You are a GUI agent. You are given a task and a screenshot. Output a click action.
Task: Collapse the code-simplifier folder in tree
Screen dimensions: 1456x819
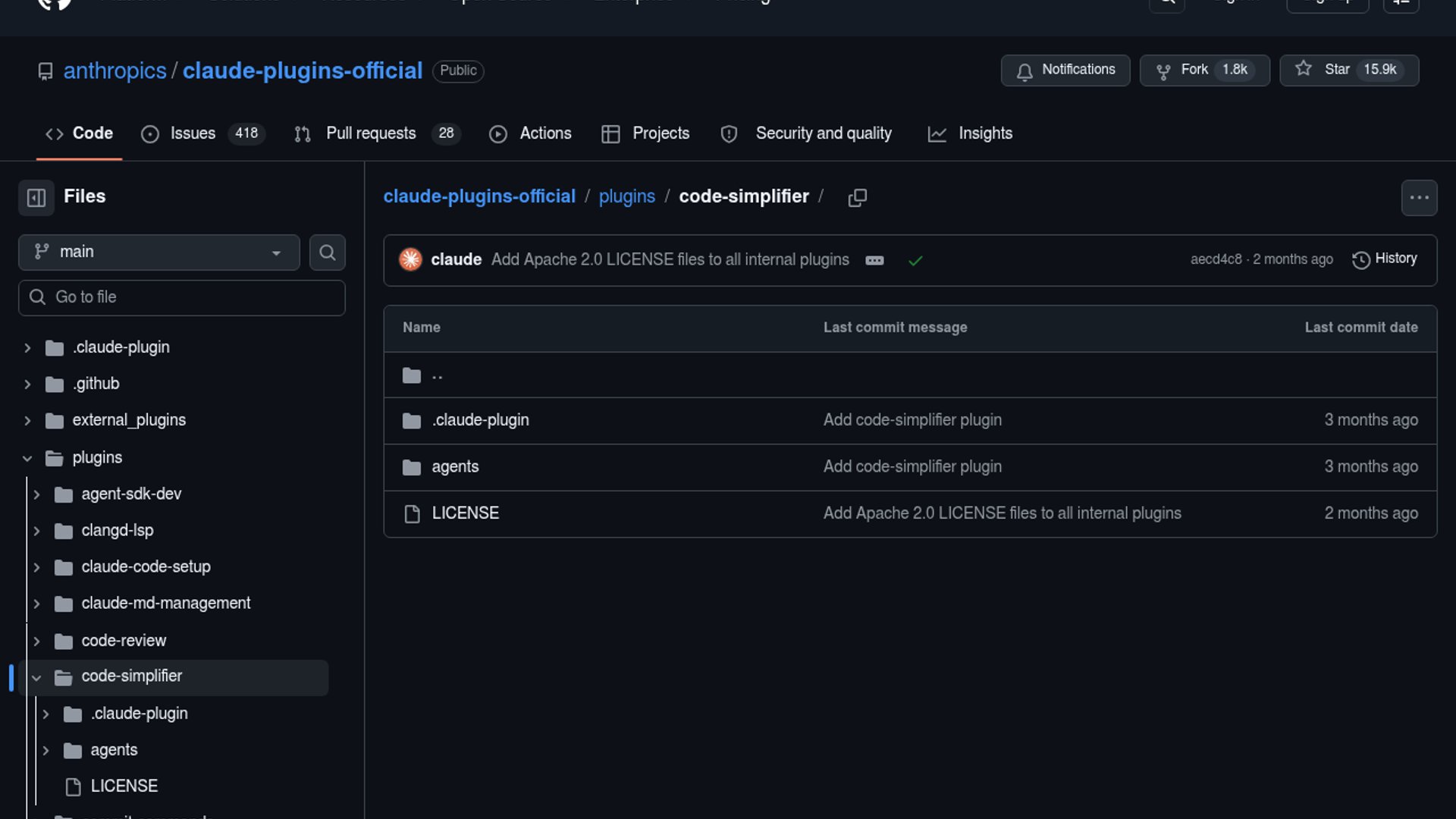tap(36, 677)
